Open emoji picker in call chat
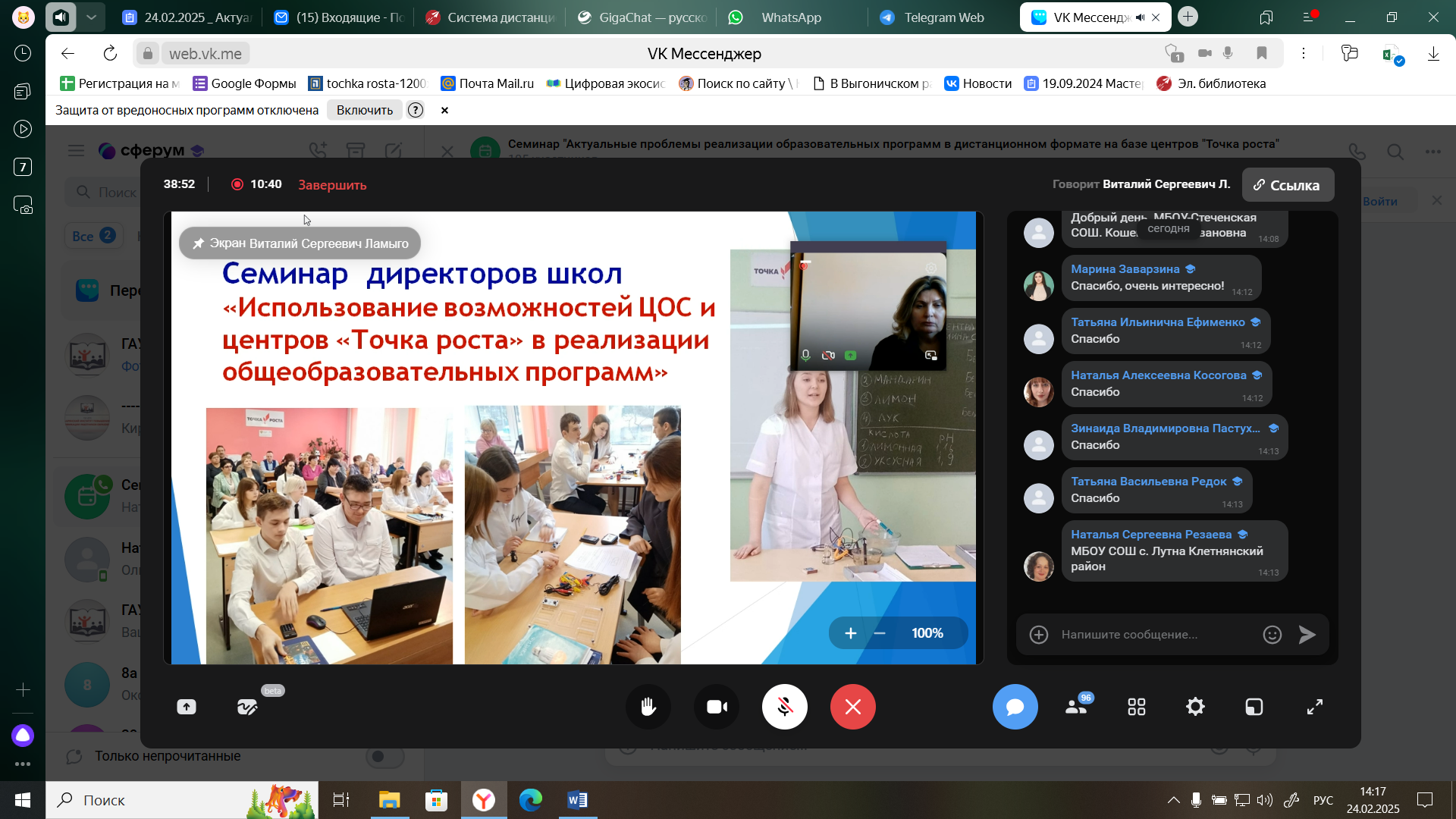Image resolution: width=1456 pixels, height=819 pixels. pyautogui.click(x=1272, y=635)
